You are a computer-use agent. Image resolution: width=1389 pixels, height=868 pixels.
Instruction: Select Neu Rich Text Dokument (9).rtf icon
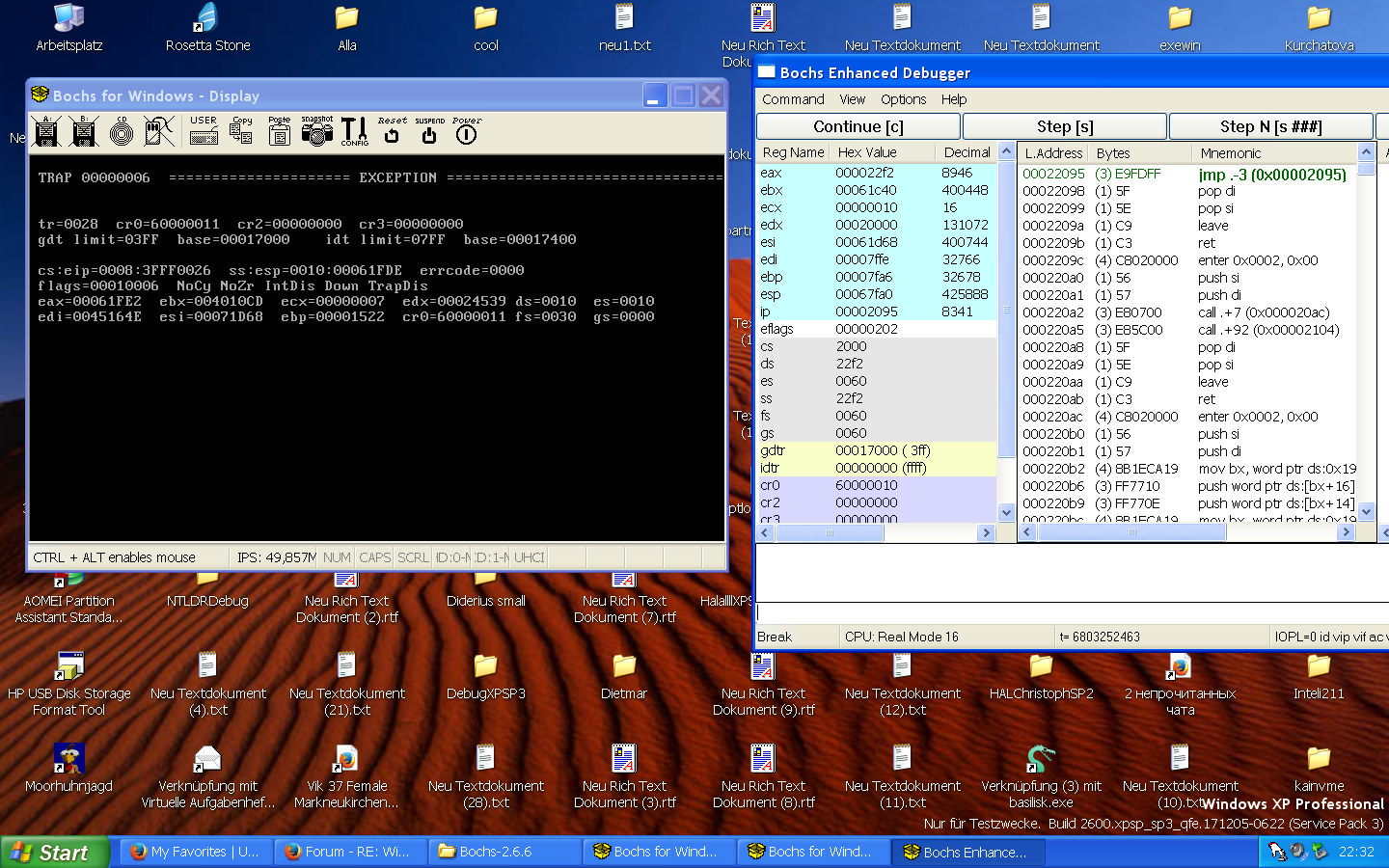[x=763, y=685]
